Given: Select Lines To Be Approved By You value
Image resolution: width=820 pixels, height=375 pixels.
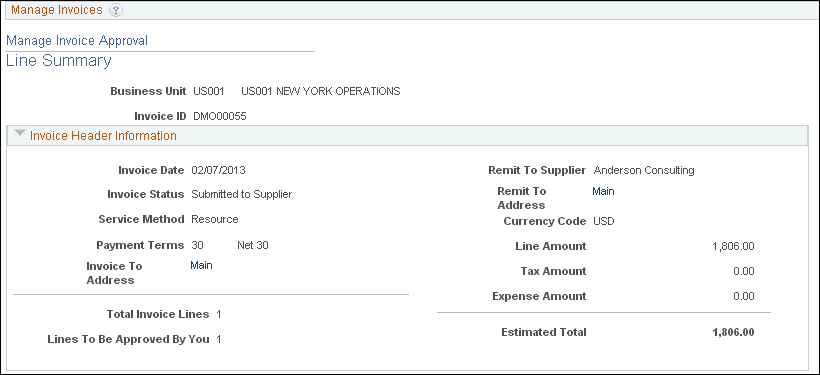Looking at the screenshot, I should (219, 339).
